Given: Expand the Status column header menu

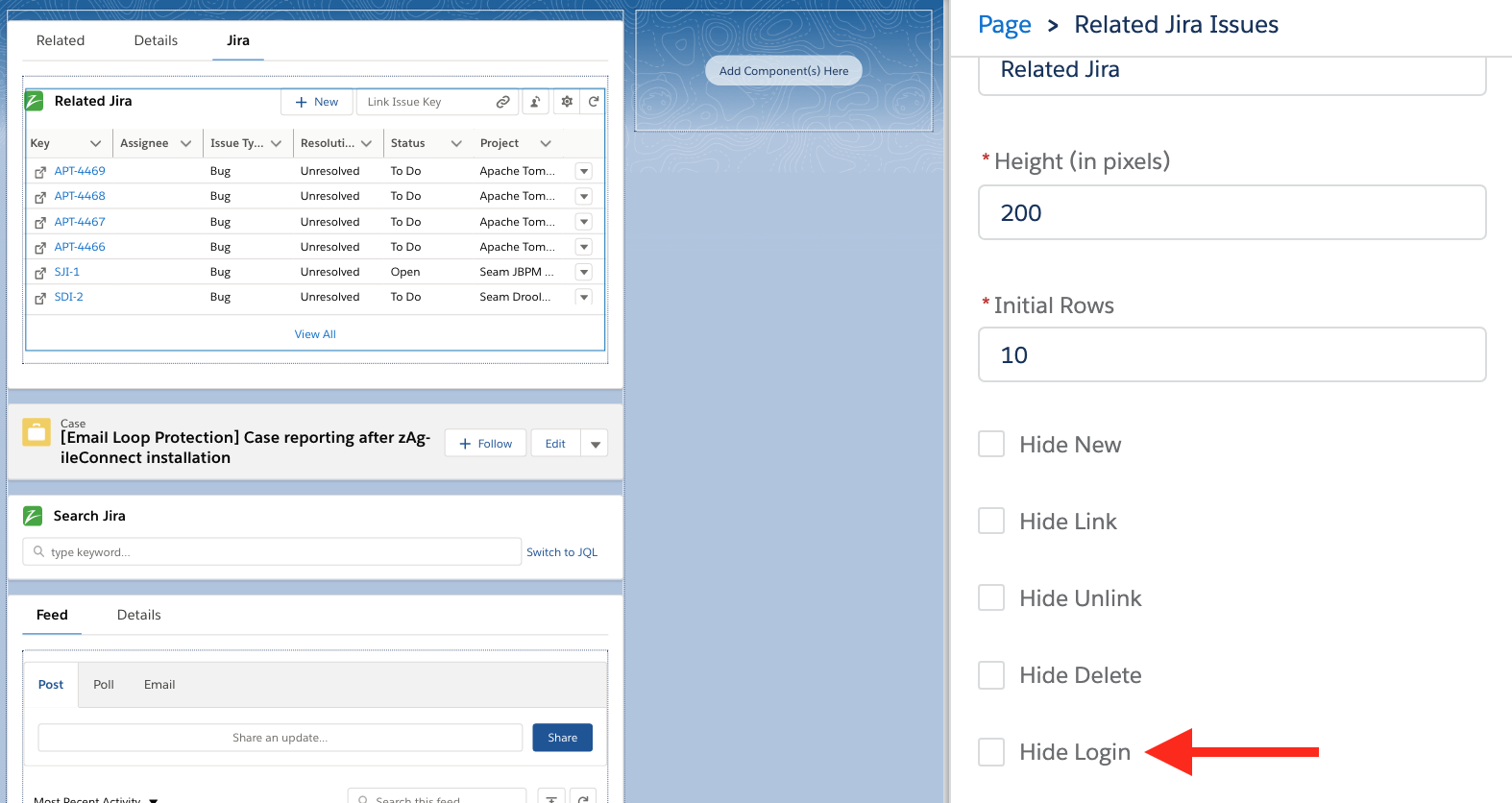Looking at the screenshot, I should (x=456, y=143).
